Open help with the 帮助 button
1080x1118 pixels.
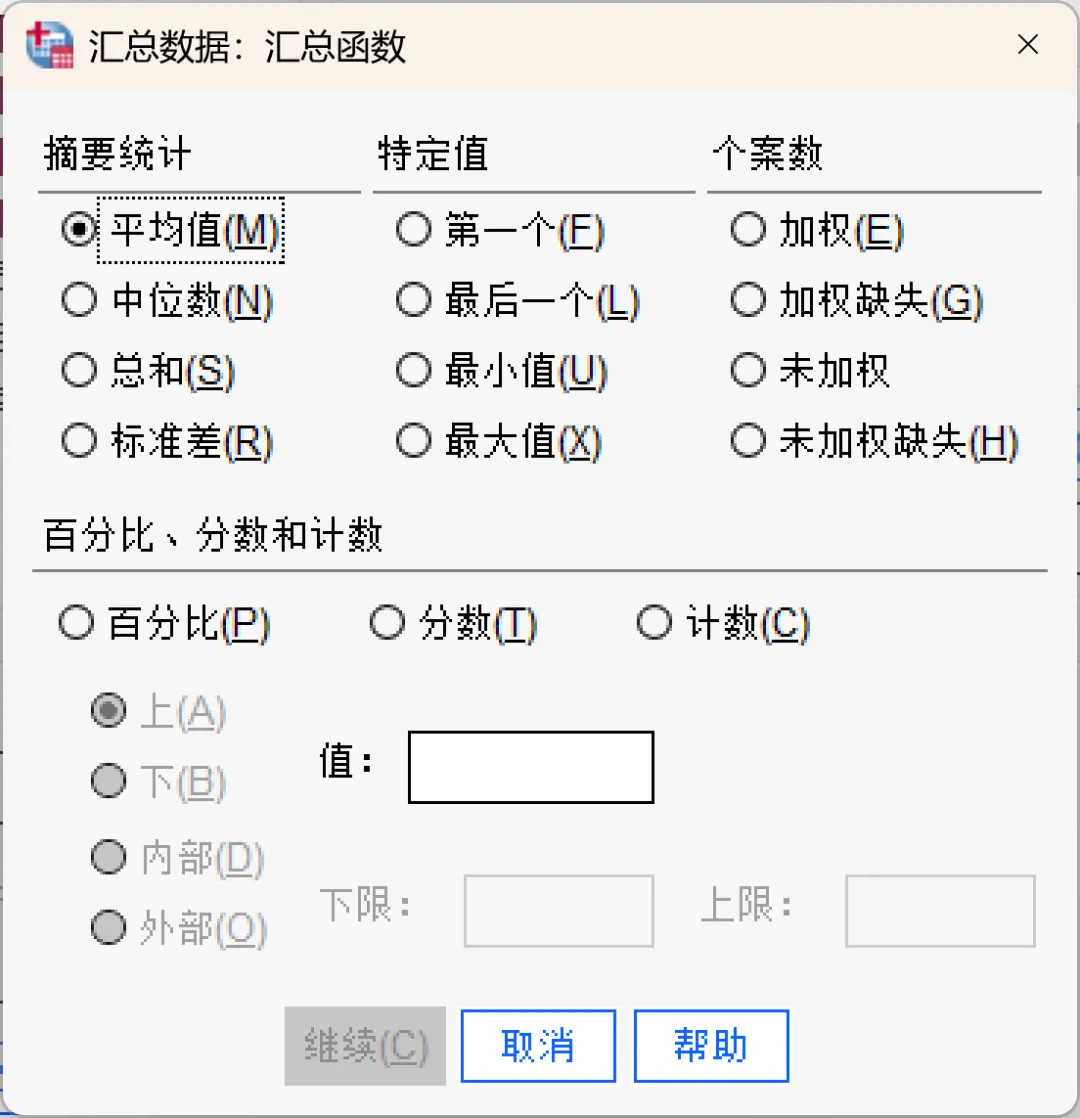(x=711, y=1046)
